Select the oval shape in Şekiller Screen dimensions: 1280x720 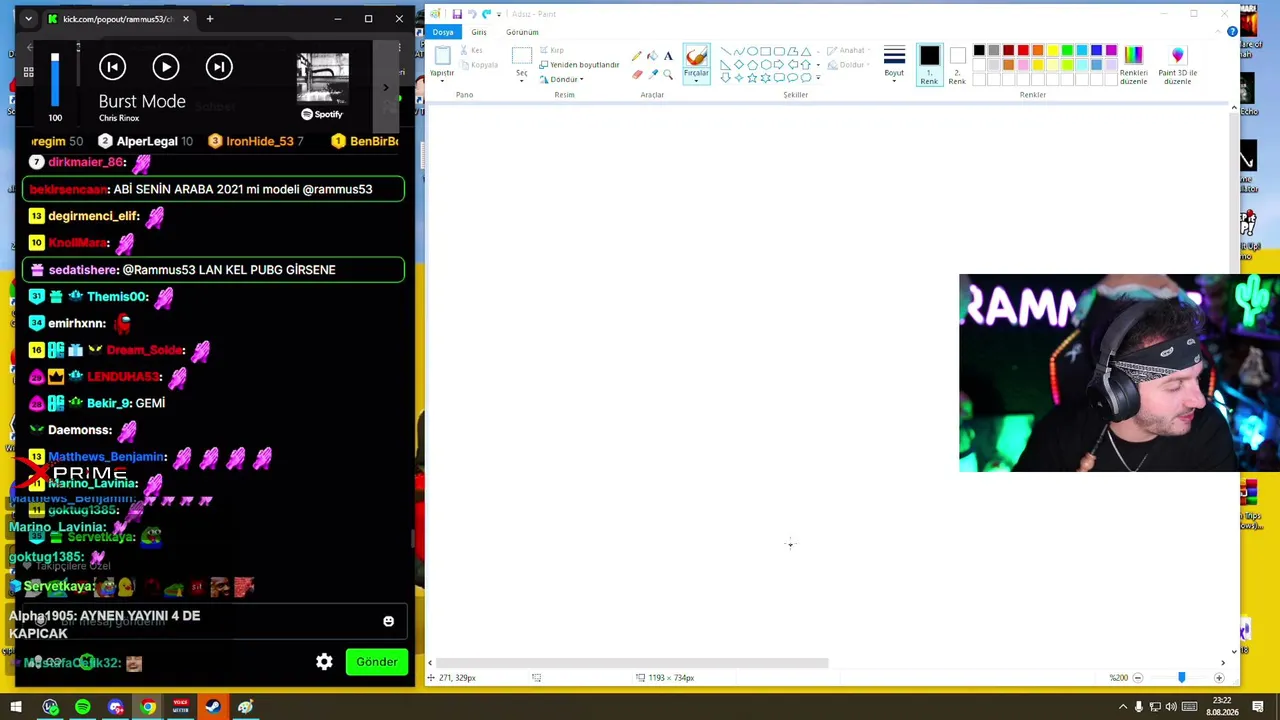(x=752, y=51)
